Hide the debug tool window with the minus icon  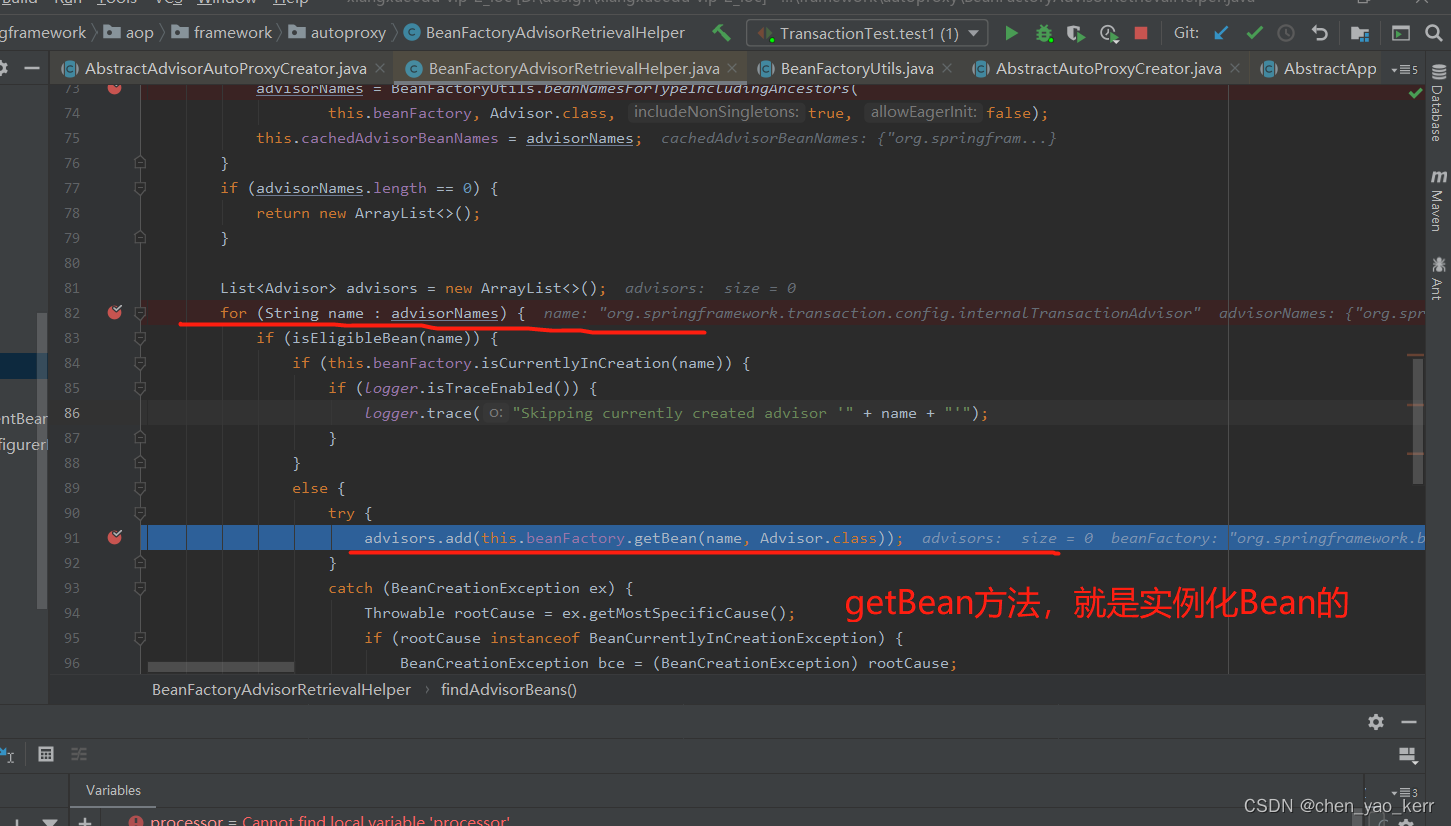click(x=1408, y=721)
